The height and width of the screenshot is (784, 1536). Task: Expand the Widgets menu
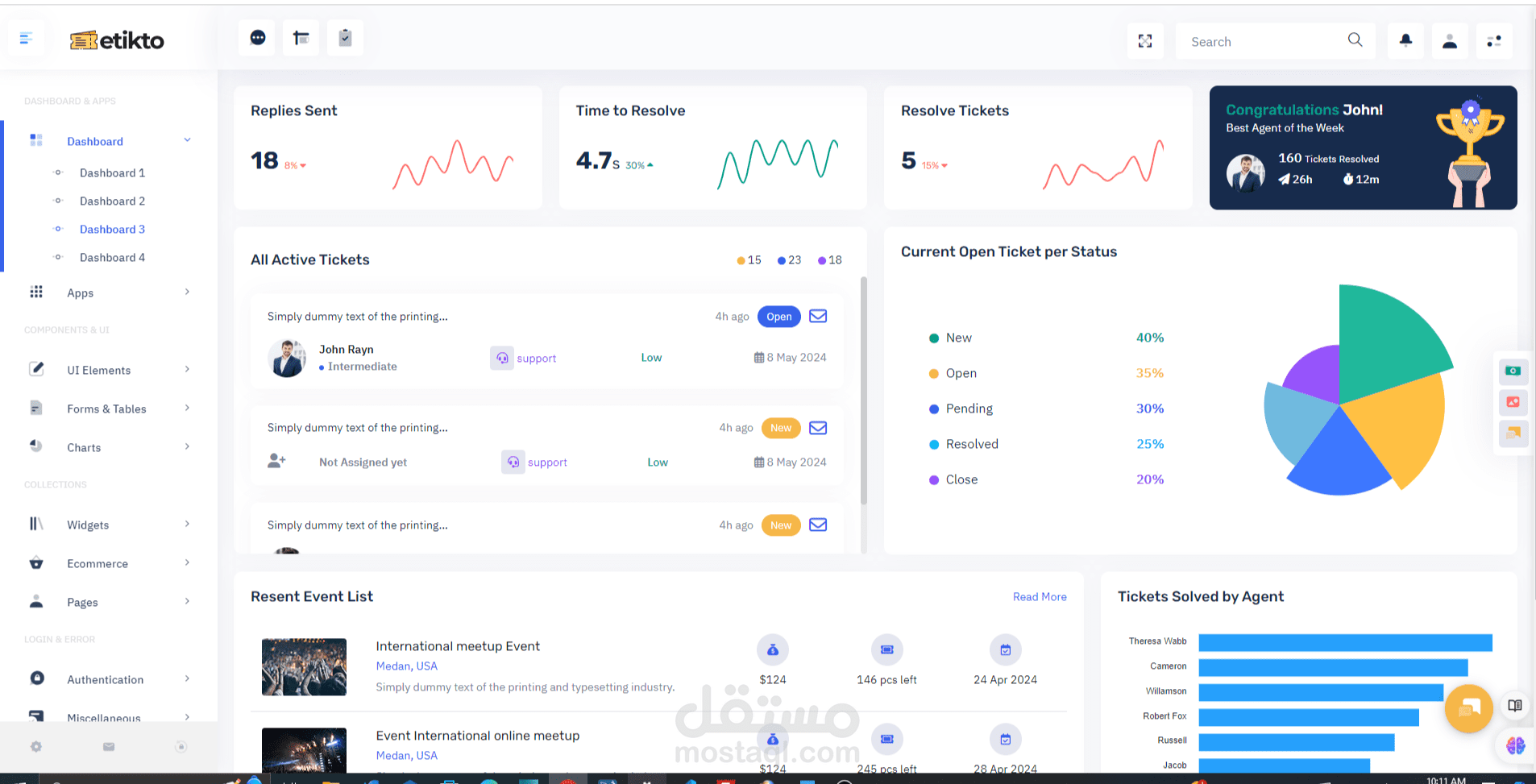pyautogui.click(x=109, y=525)
